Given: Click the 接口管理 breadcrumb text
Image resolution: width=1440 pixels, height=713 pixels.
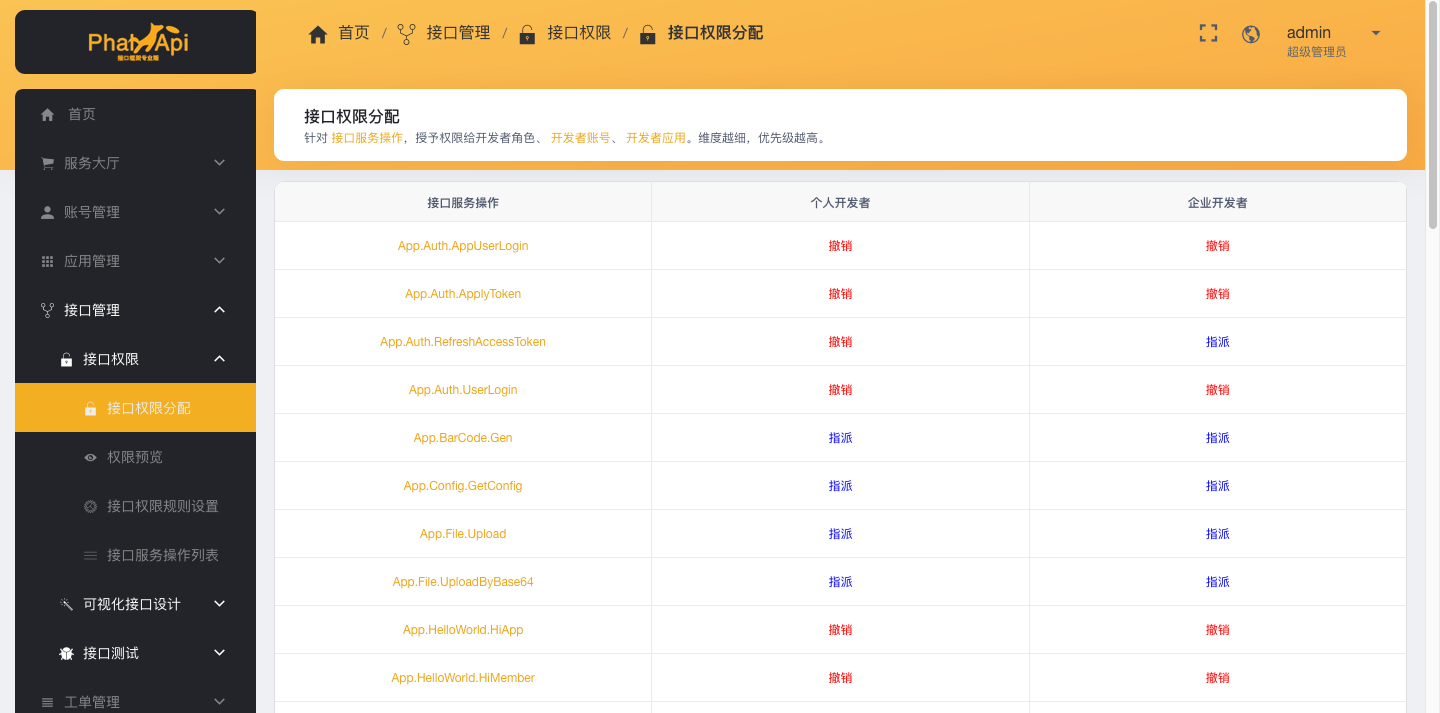Looking at the screenshot, I should pyautogui.click(x=458, y=33).
